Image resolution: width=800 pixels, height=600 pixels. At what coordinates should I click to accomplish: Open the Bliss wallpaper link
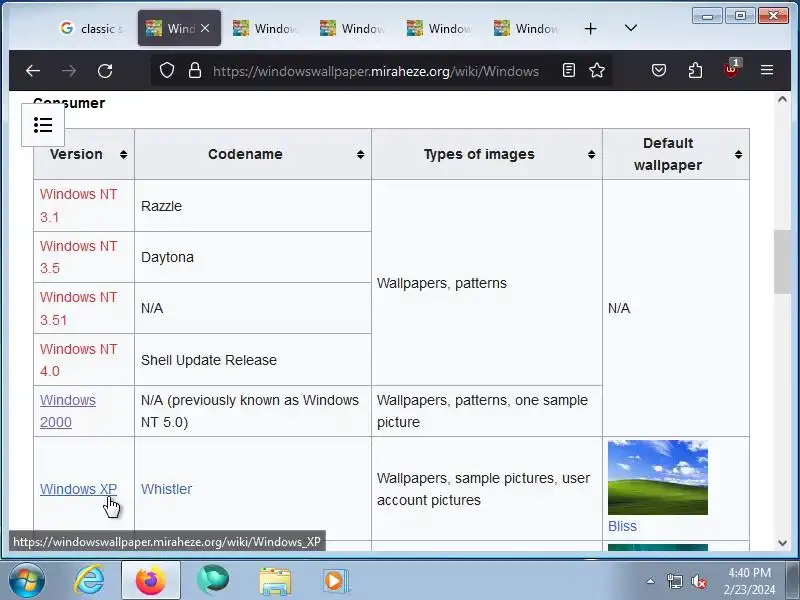[622, 526]
